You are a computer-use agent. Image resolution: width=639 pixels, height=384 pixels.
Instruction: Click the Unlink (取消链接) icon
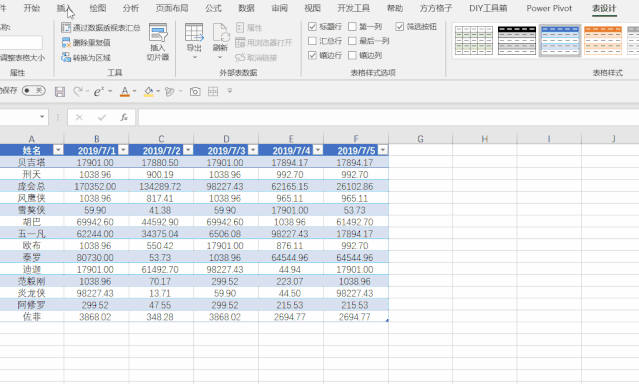[x=240, y=57]
